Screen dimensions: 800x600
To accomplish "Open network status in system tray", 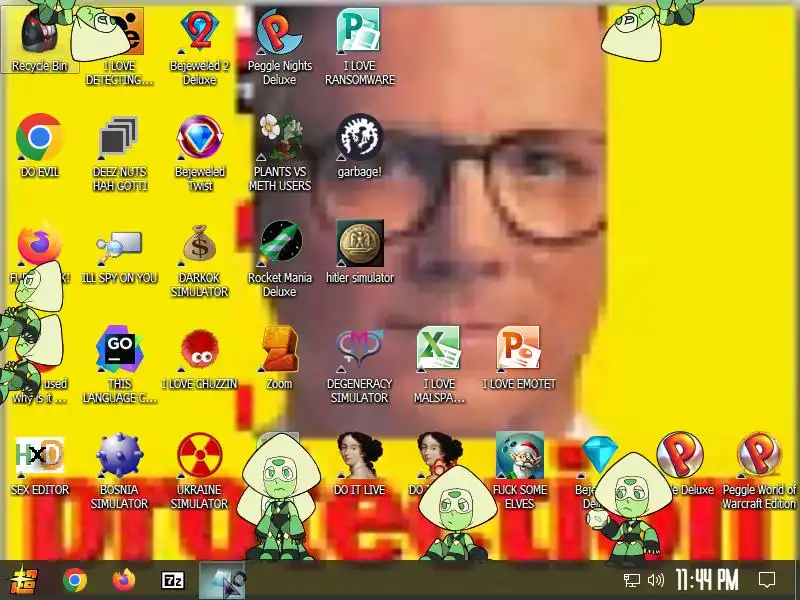I will coord(632,580).
